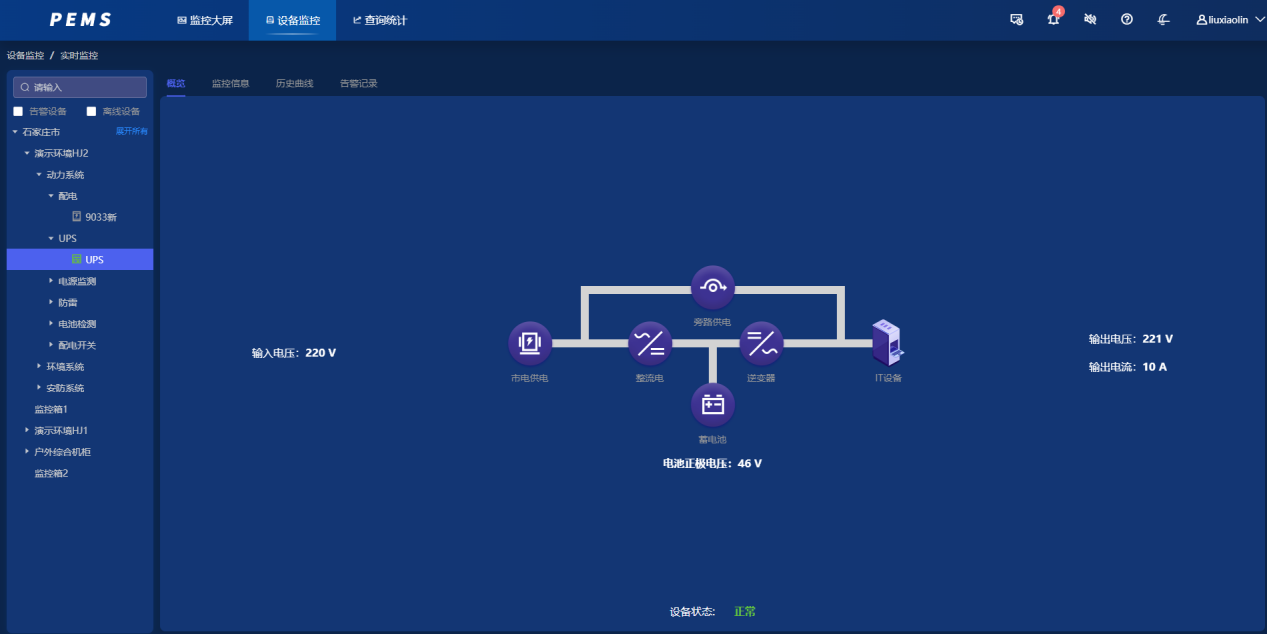Collapse the 动力系统 tree node
This screenshot has width=1267, height=634.
click(x=39, y=175)
